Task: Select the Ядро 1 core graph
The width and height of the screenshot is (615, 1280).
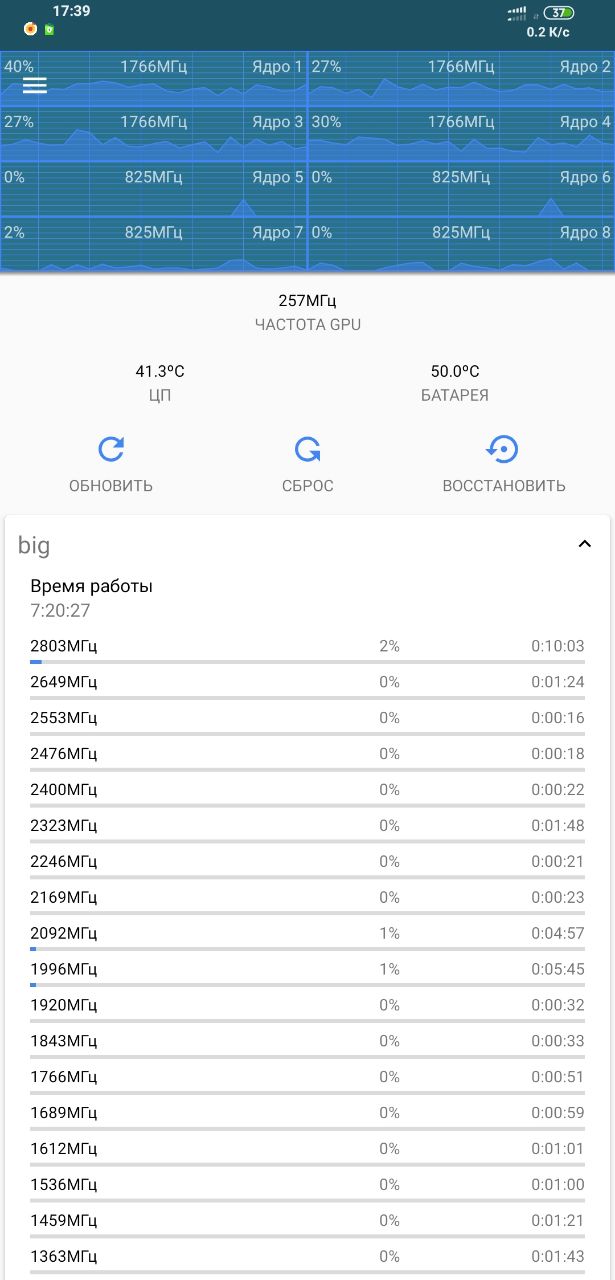Action: tap(154, 80)
